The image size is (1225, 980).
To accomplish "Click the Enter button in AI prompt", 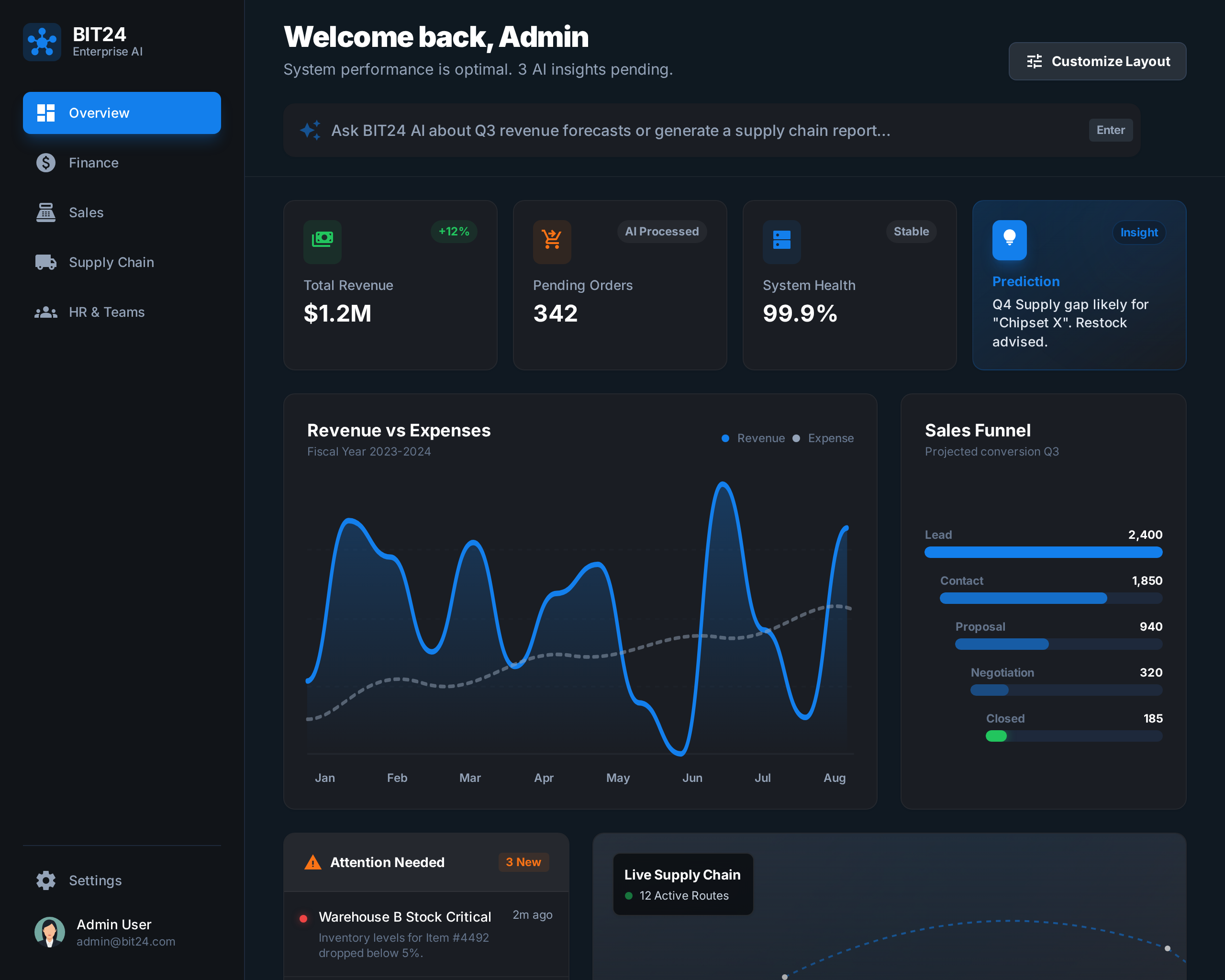I will [1110, 130].
